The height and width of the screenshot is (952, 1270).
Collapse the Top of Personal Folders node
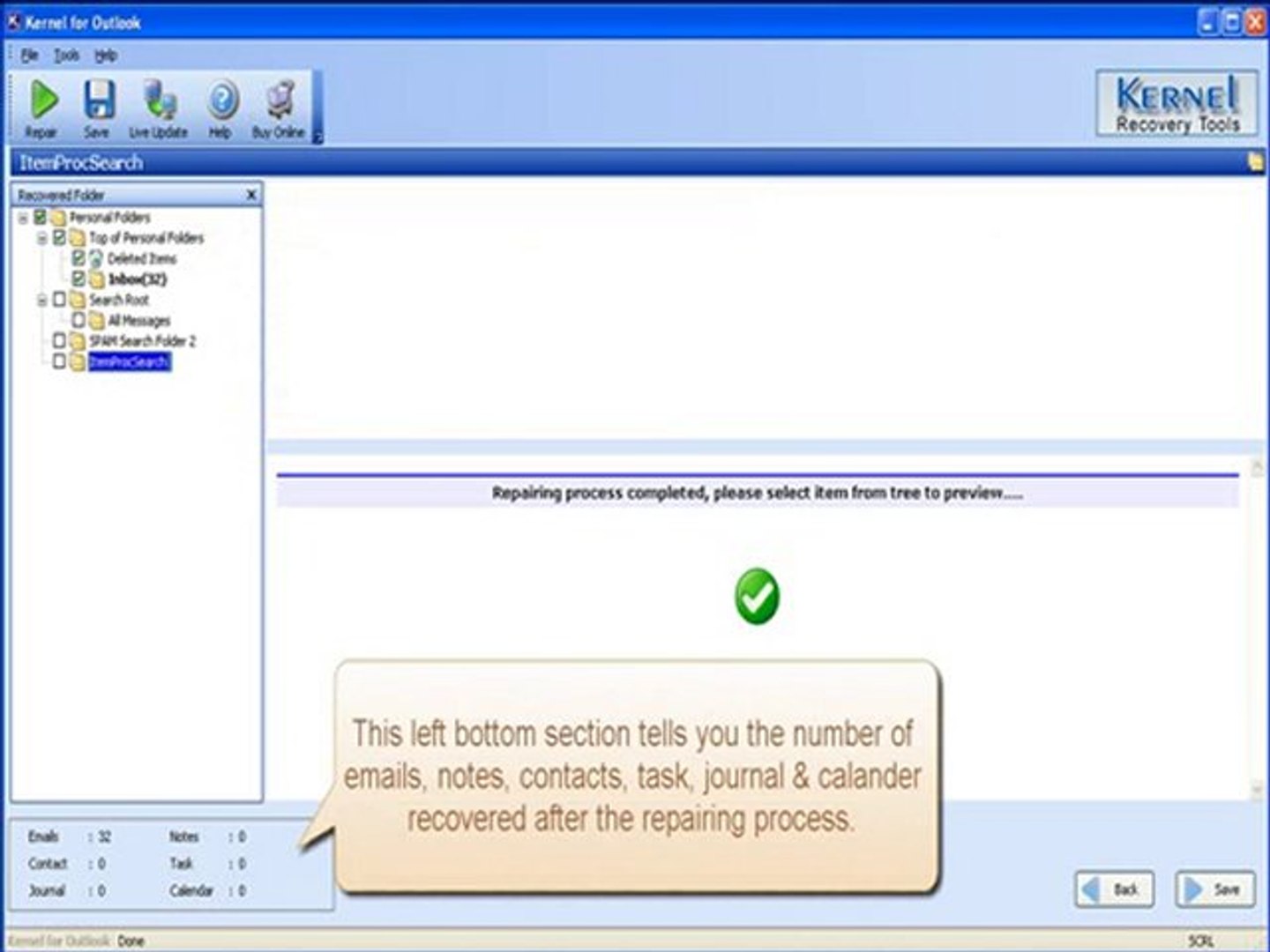[41, 238]
